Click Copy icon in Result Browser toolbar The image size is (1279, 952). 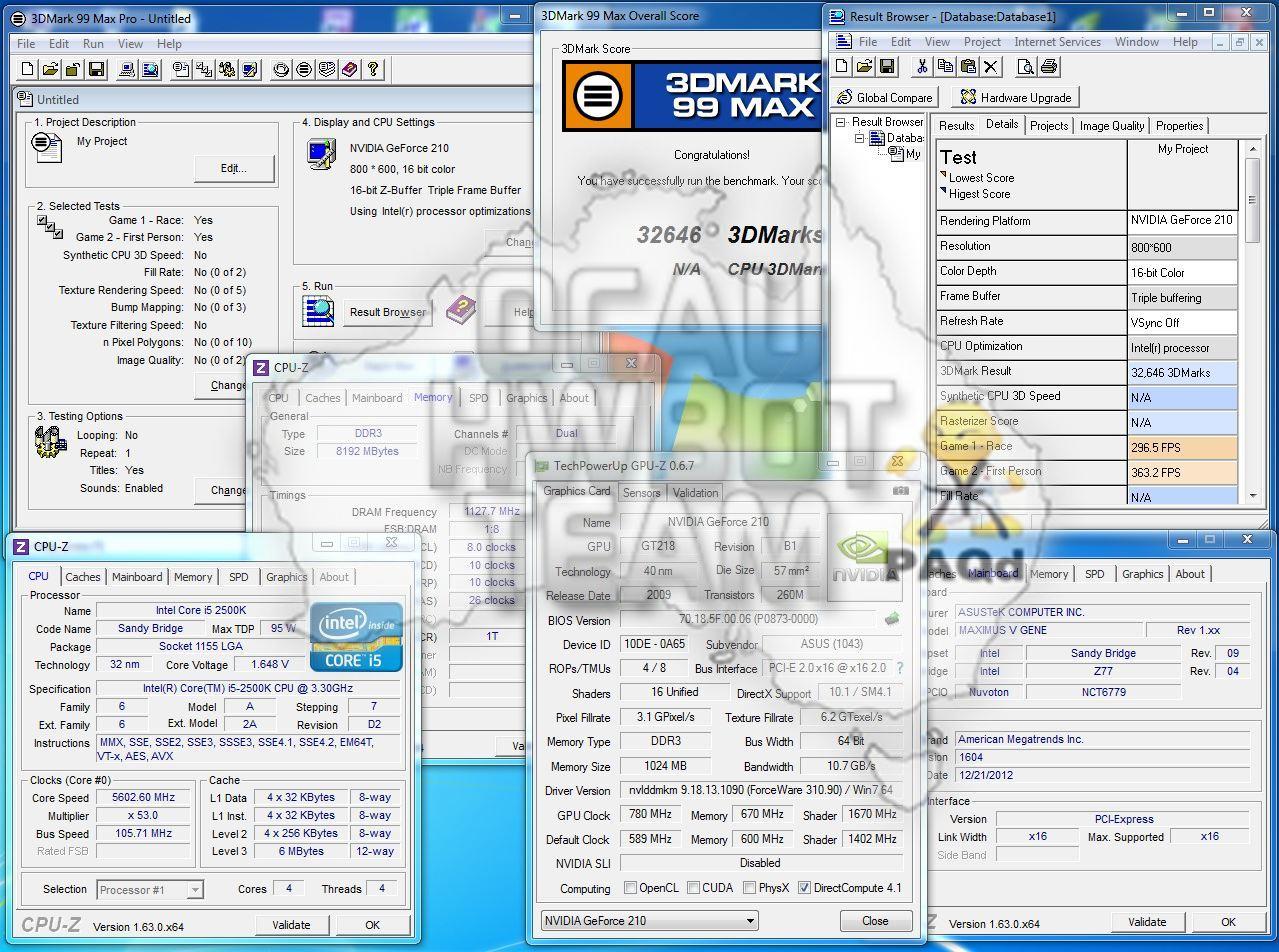pyautogui.click(x=945, y=67)
